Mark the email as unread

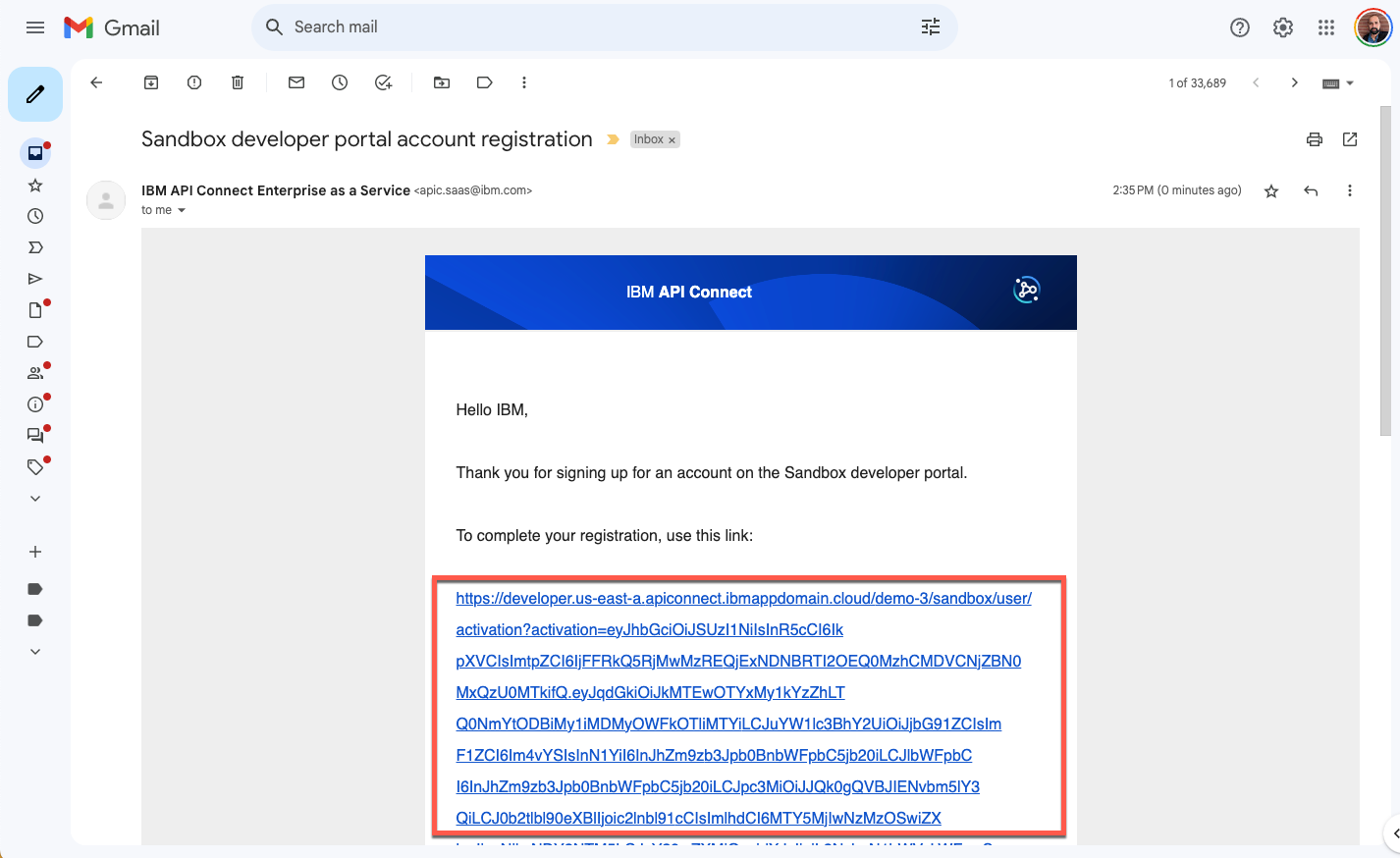pyautogui.click(x=296, y=83)
